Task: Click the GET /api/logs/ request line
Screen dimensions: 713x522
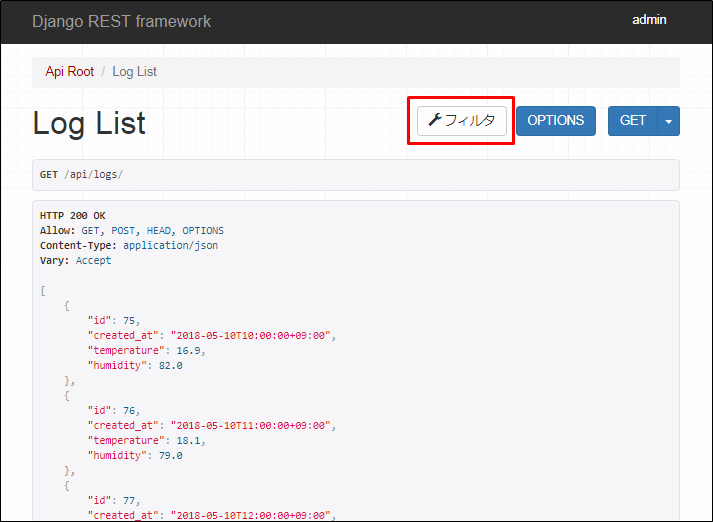Action: pyautogui.click(x=82, y=175)
